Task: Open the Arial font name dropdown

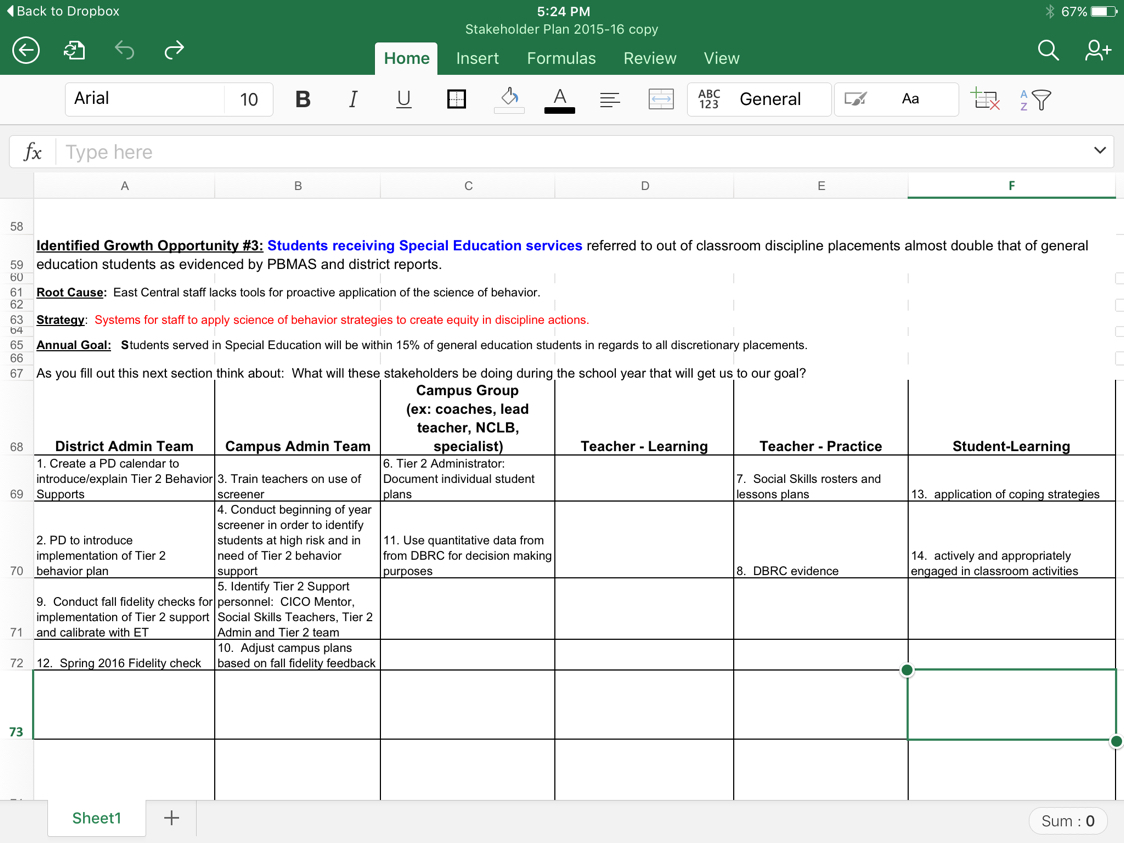Action: pyautogui.click(x=144, y=99)
